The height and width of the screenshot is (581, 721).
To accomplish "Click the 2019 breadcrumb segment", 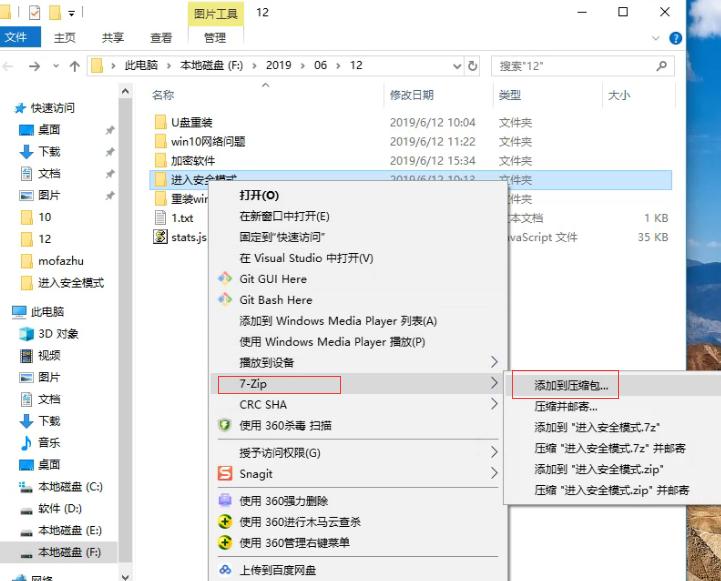I will click(x=278, y=65).
